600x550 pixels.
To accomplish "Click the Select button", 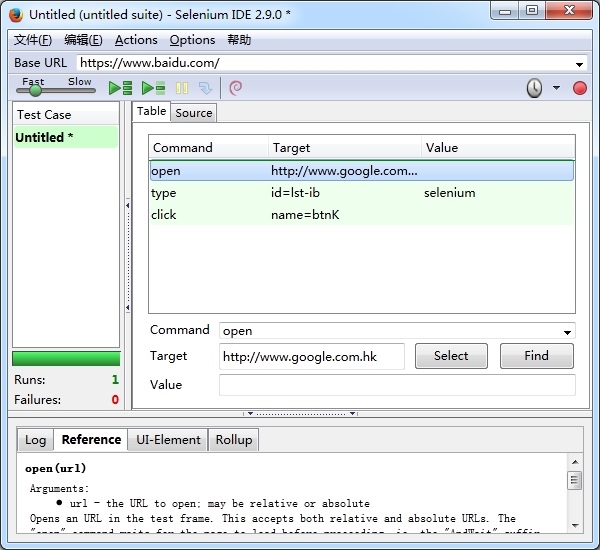I will (451, 356).
